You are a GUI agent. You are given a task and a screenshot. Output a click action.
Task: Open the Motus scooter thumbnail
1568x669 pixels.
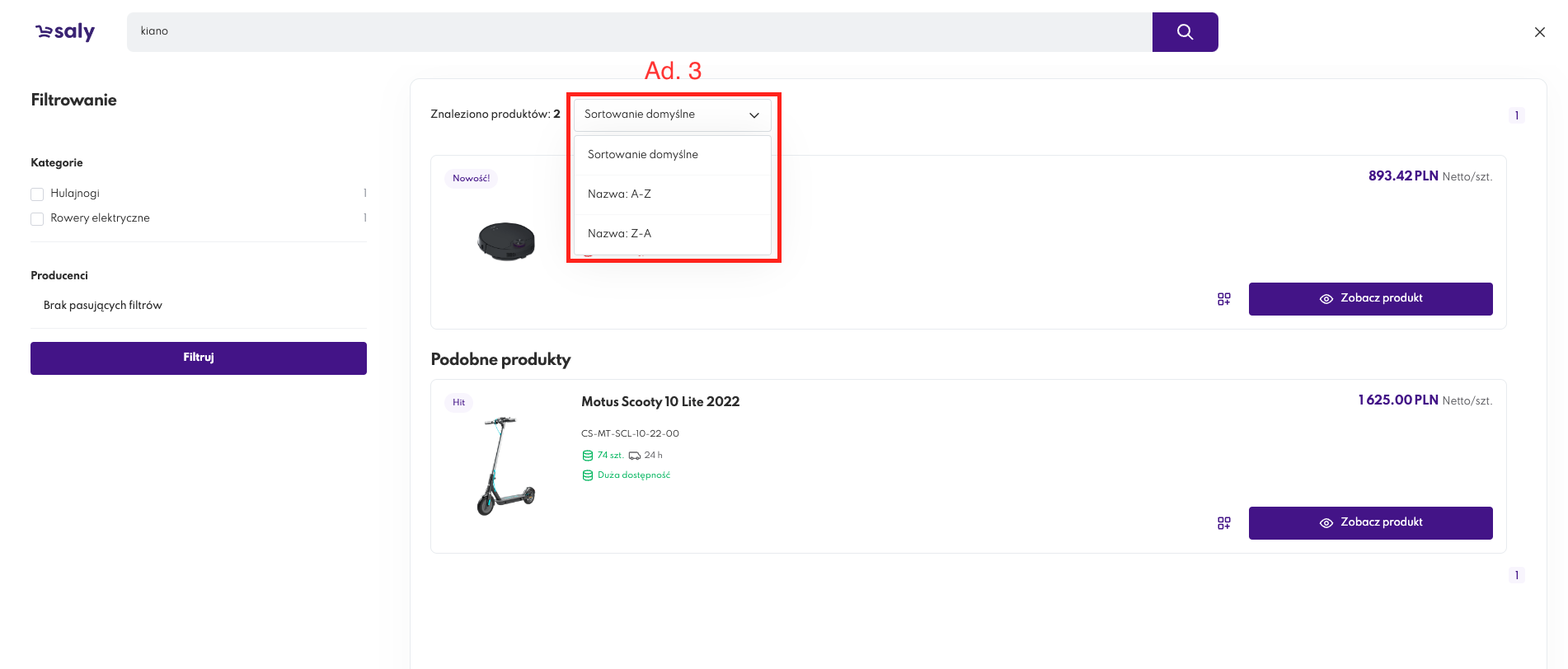tap(506, 465)
